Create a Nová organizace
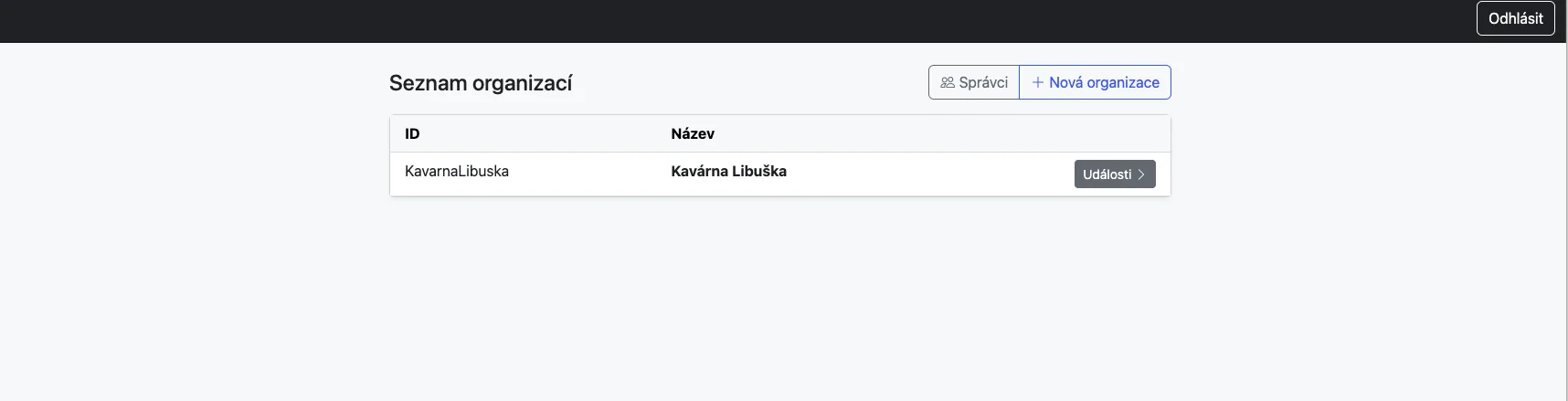This screenshot has width=1568, height=401. (1095, 82)
